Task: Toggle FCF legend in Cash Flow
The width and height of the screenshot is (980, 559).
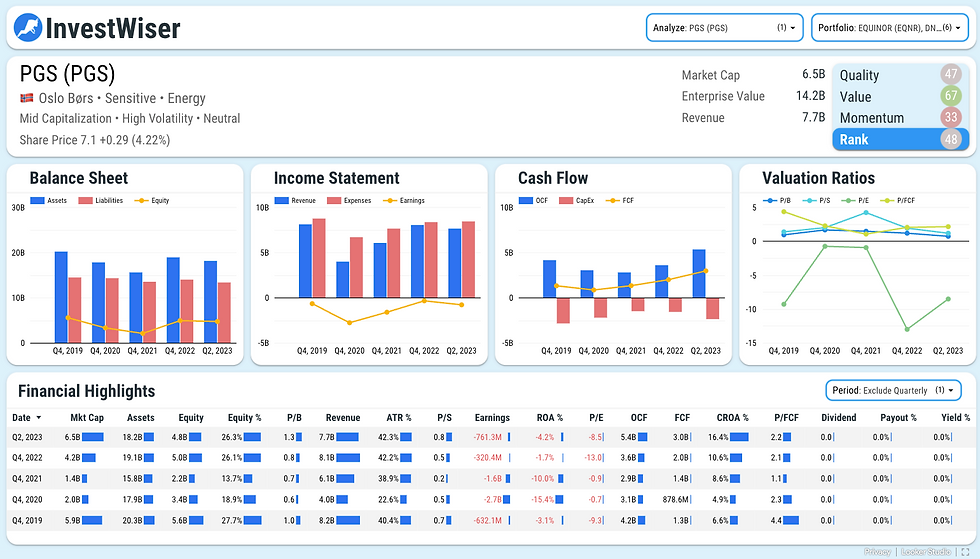Action: [621, 201]
